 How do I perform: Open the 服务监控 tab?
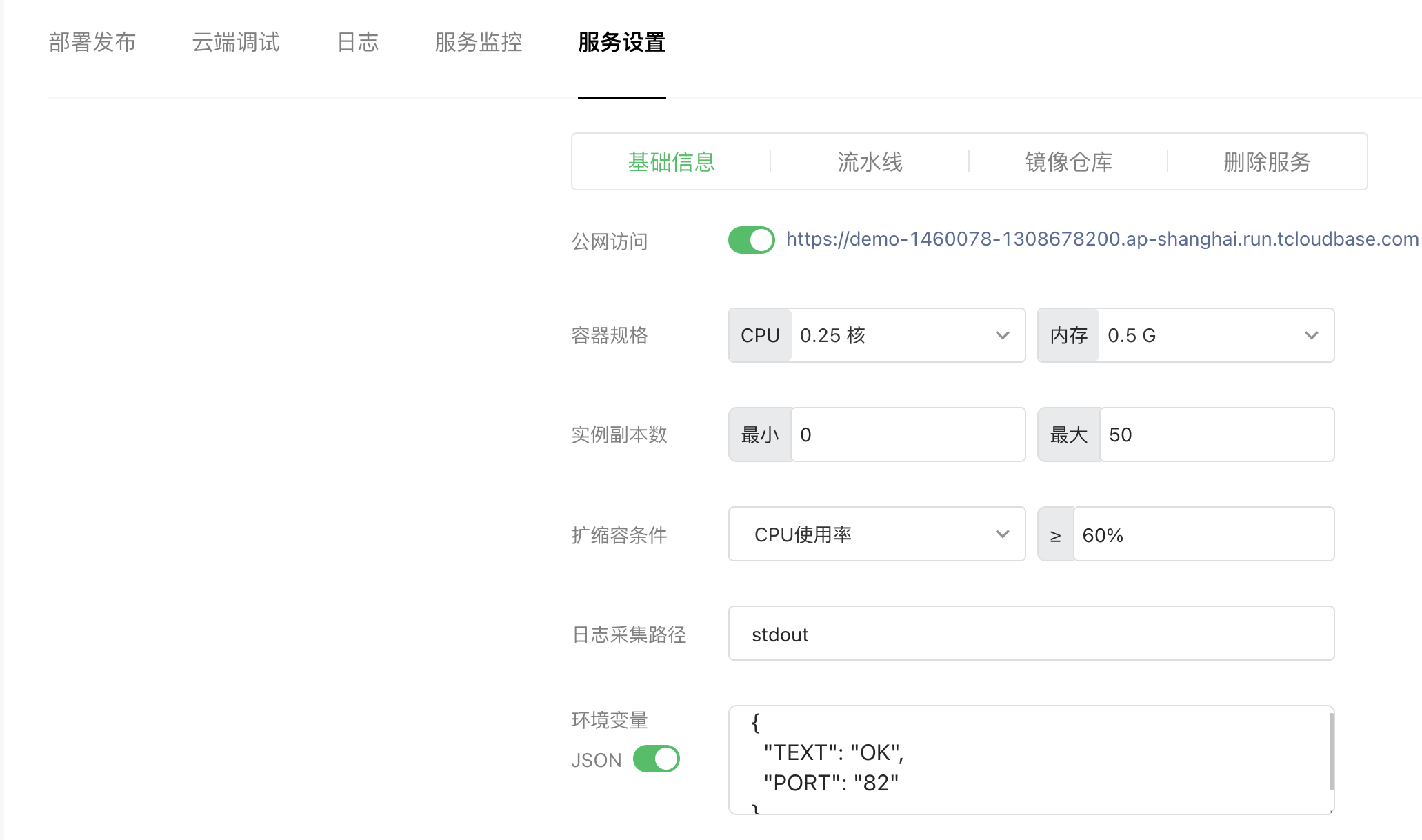coord(479,42)
